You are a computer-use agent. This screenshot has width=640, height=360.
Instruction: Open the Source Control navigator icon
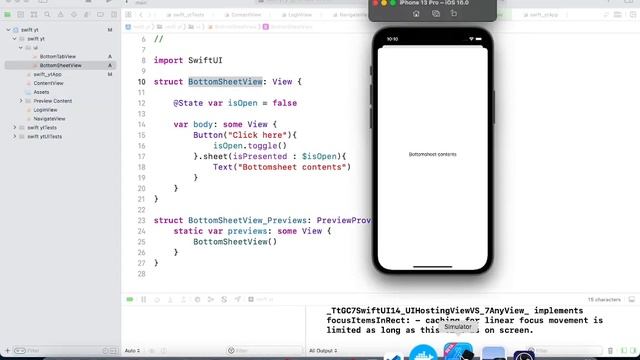click(x=20, y=15)
